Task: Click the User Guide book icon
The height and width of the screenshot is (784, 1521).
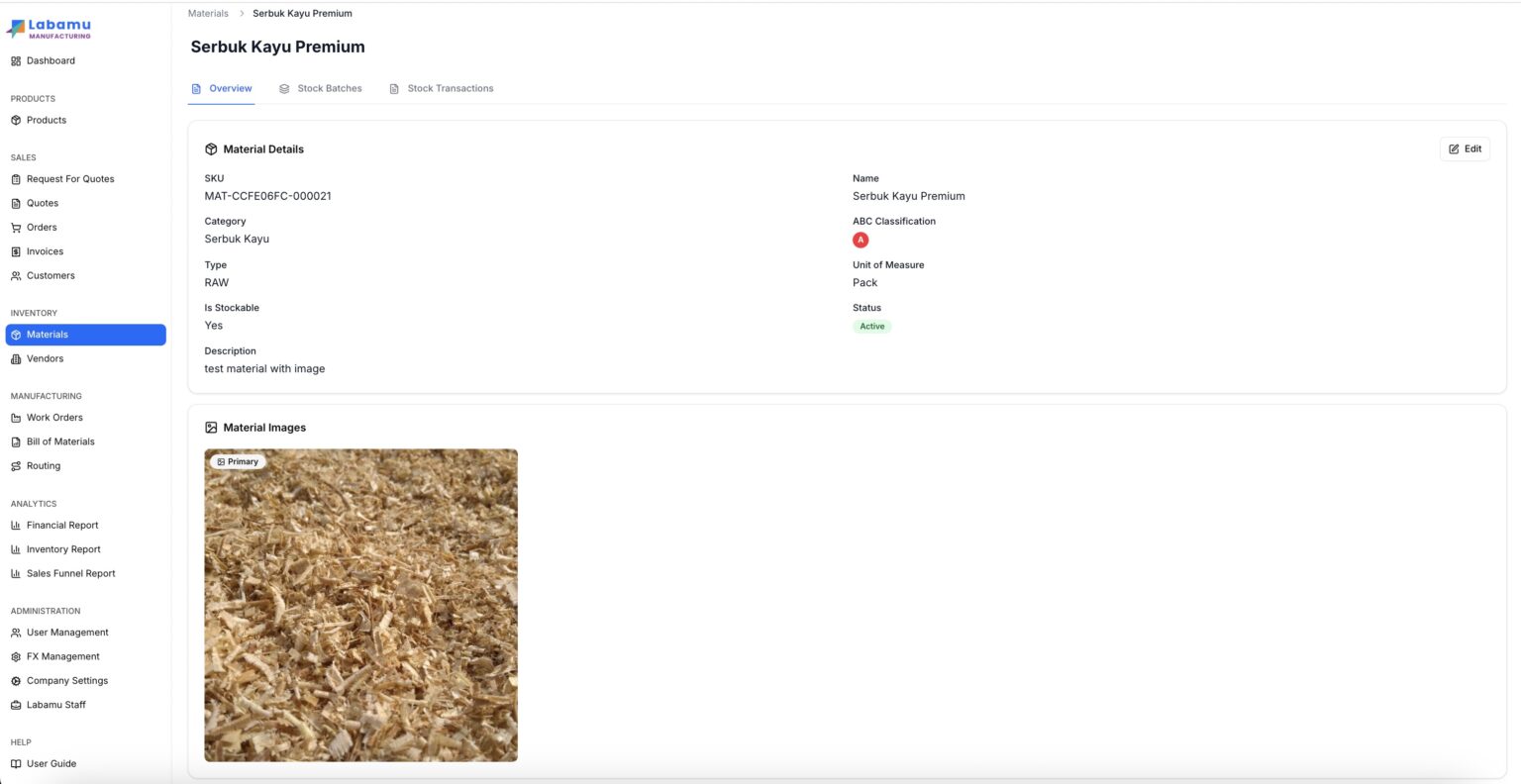Action: pyautogui.click(x=16, y=764)
